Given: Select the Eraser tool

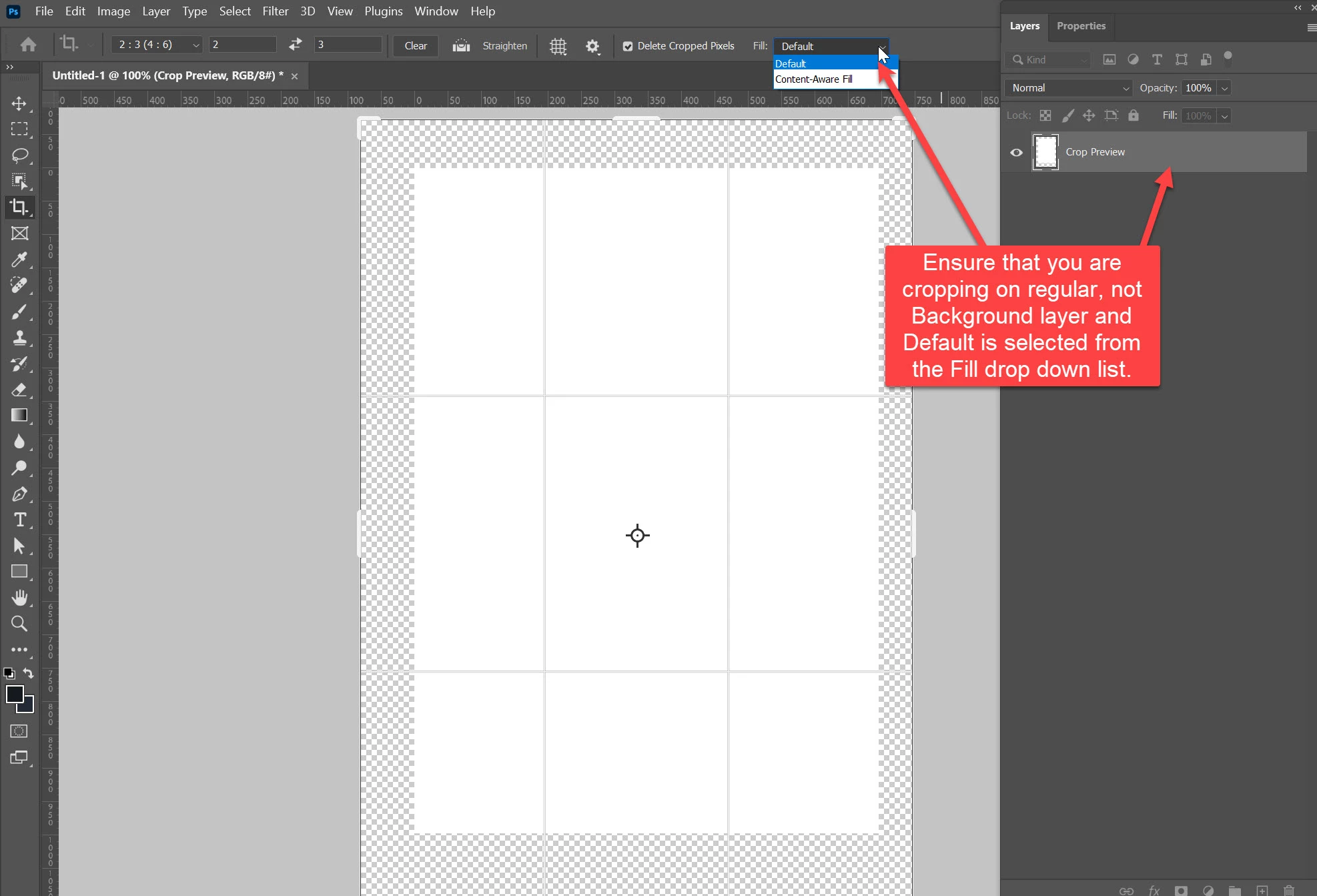Looking at the screenshot, I should coord(19,390).
